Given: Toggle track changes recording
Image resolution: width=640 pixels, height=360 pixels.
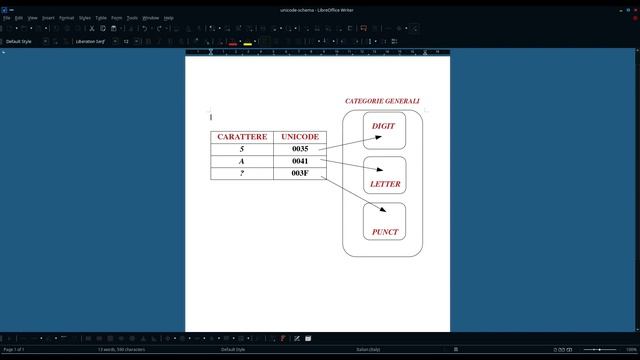Looking at the screenshot, I should coord(374,28).
